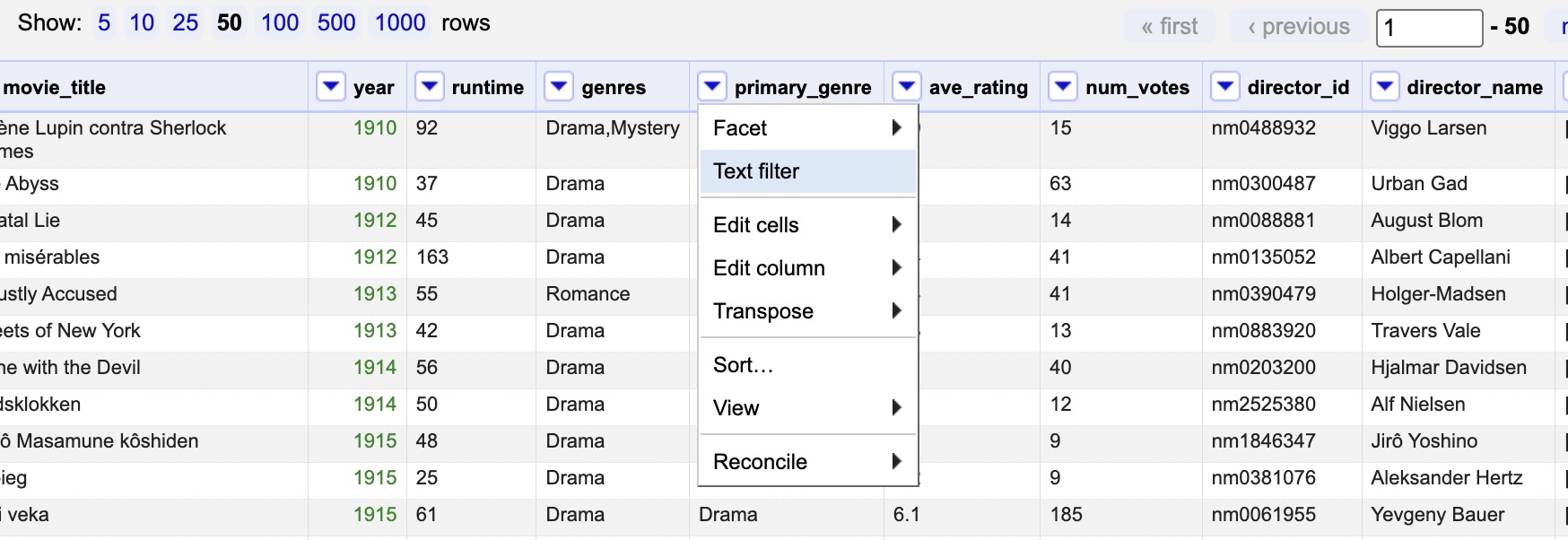1568x540 pixels.
Task: Open the ave_rating column dropdown menu
Action: click(x=907, y=87)
